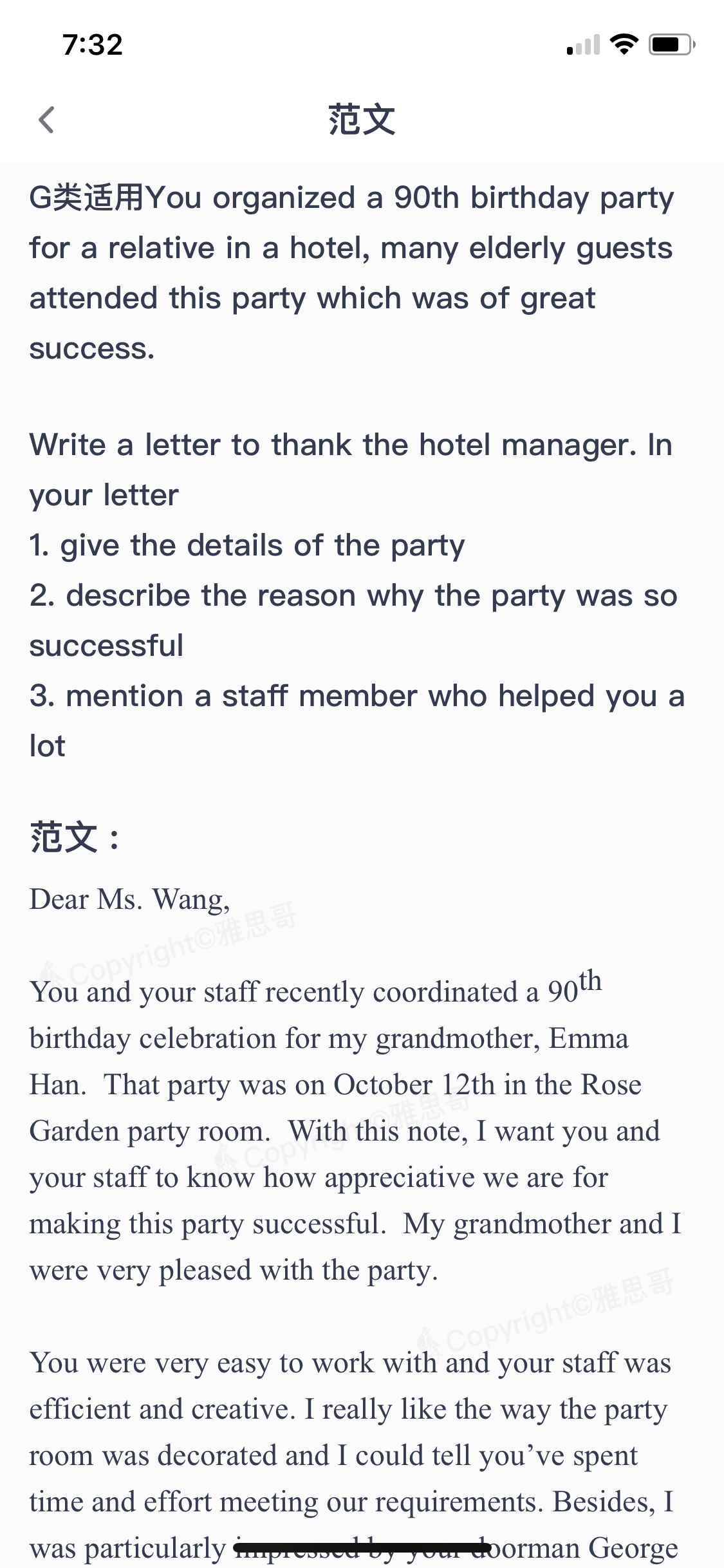This screenshot has width=724, height=1568.
Task: Tap the battery status icon
Action: point(672,44)
